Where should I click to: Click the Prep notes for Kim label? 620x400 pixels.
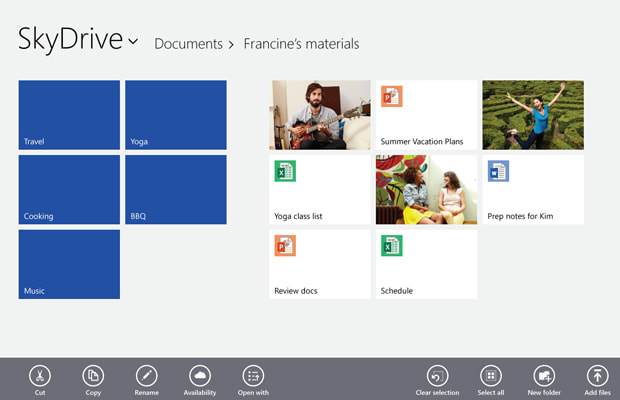tap(520, 216)
